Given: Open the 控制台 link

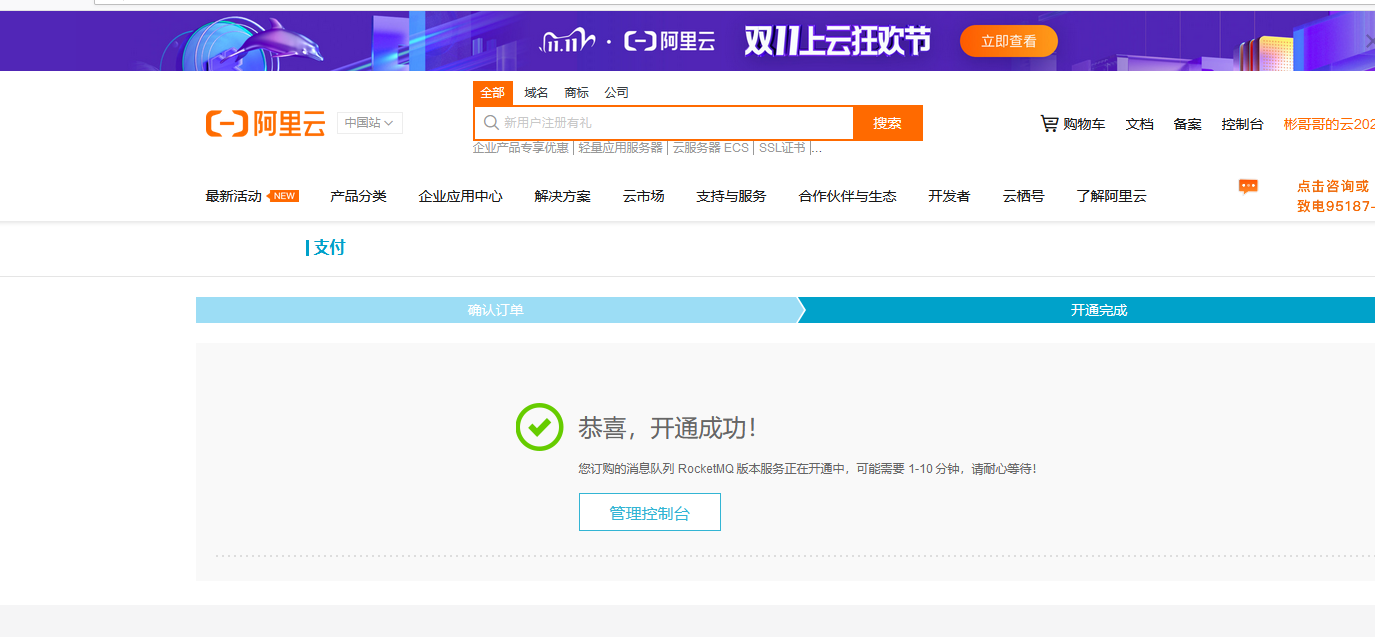Looking at the screenshot, I should click(x=1243, y=124).
